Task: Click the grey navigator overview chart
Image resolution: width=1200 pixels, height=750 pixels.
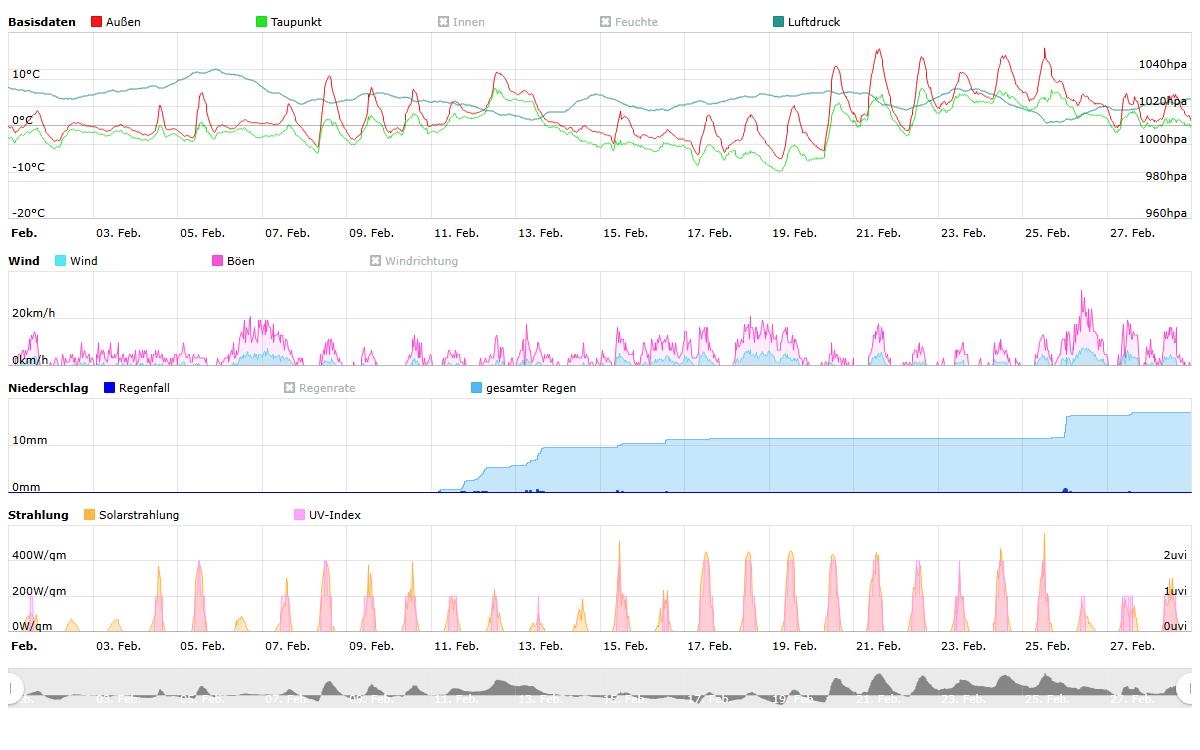Action: pos(600,688)
